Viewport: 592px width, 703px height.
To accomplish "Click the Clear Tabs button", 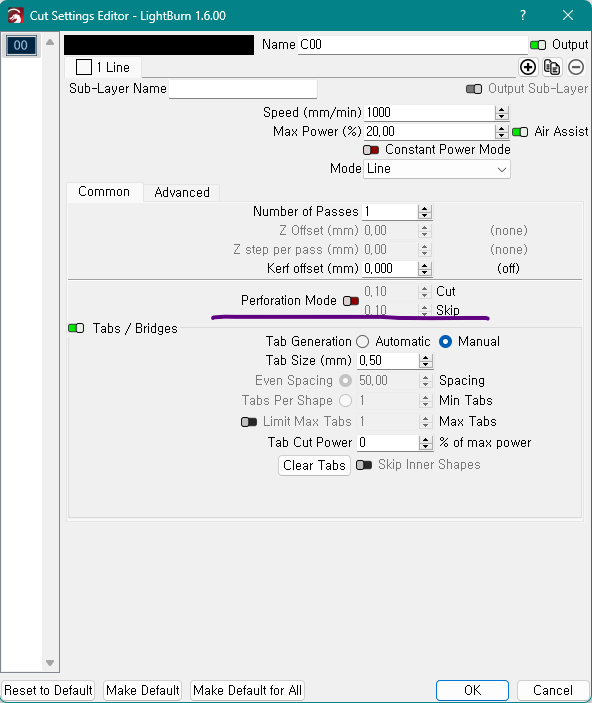I will [314, 465].
